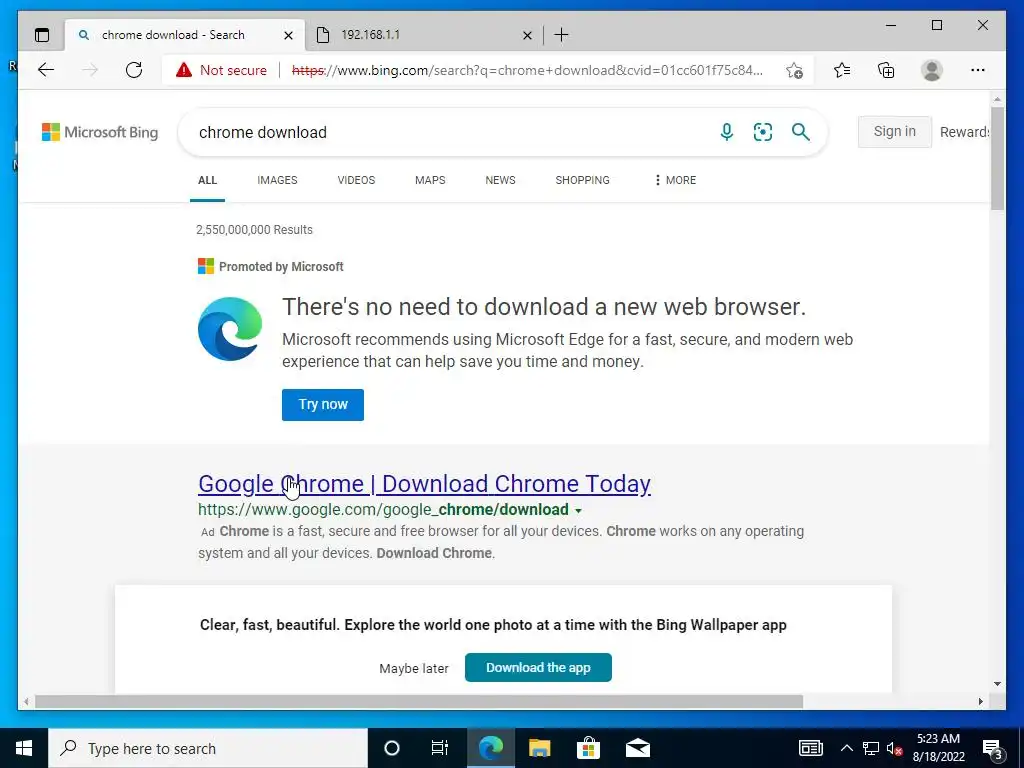Open the Favorites list icon
Screen dimensions: 1024x768
[x=842, y=70]
